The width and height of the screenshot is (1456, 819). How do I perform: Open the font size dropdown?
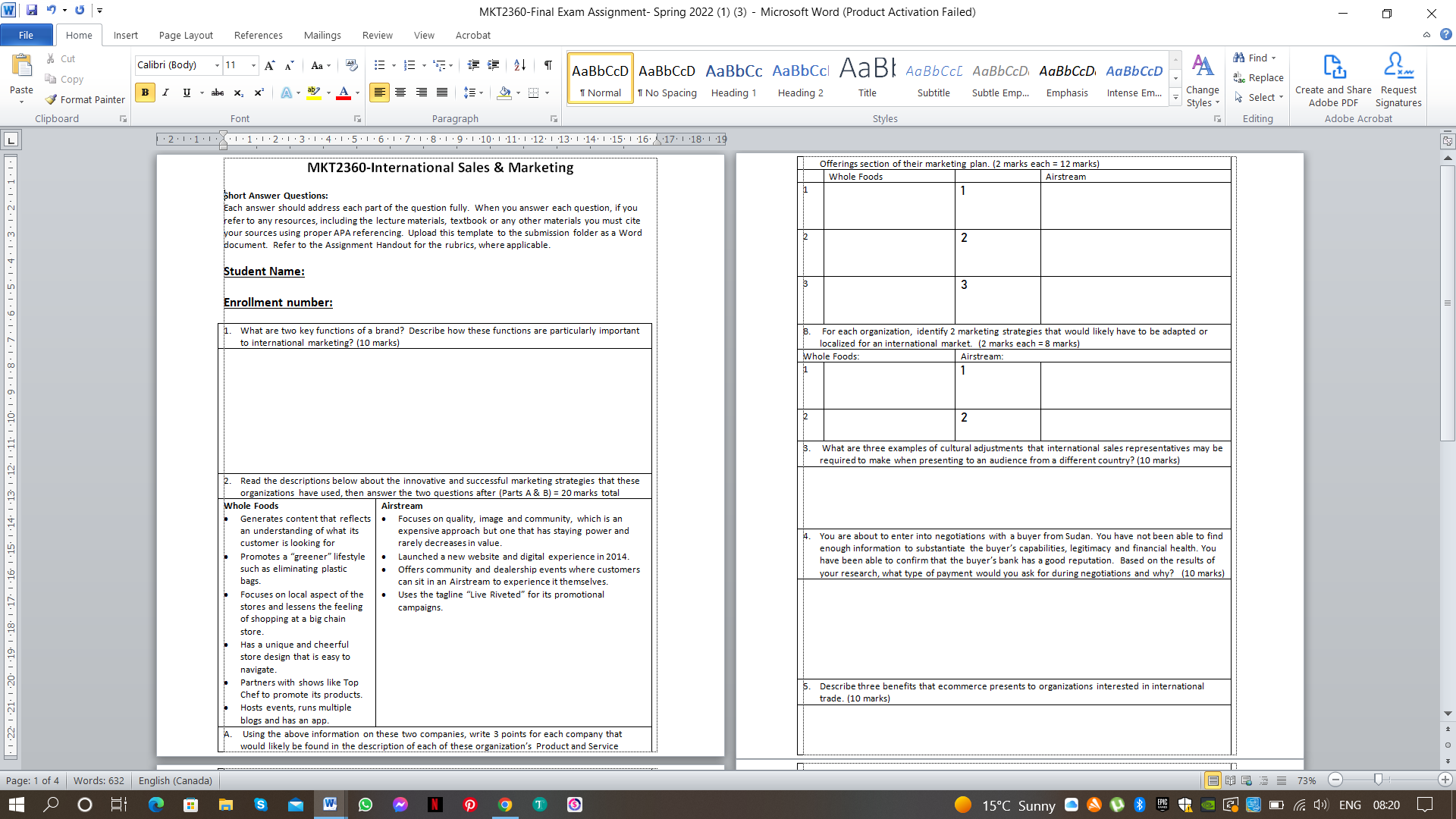253,65
